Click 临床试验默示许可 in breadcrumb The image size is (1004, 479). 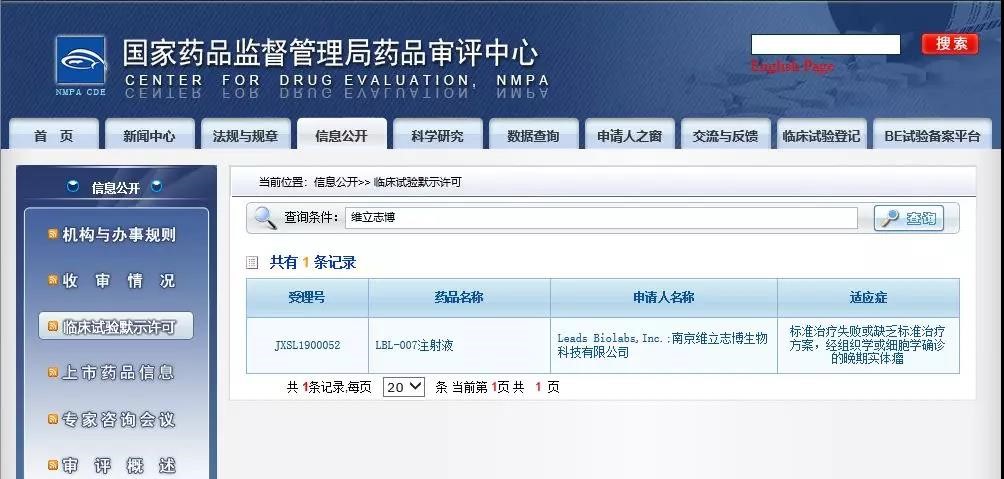point(417,182)
